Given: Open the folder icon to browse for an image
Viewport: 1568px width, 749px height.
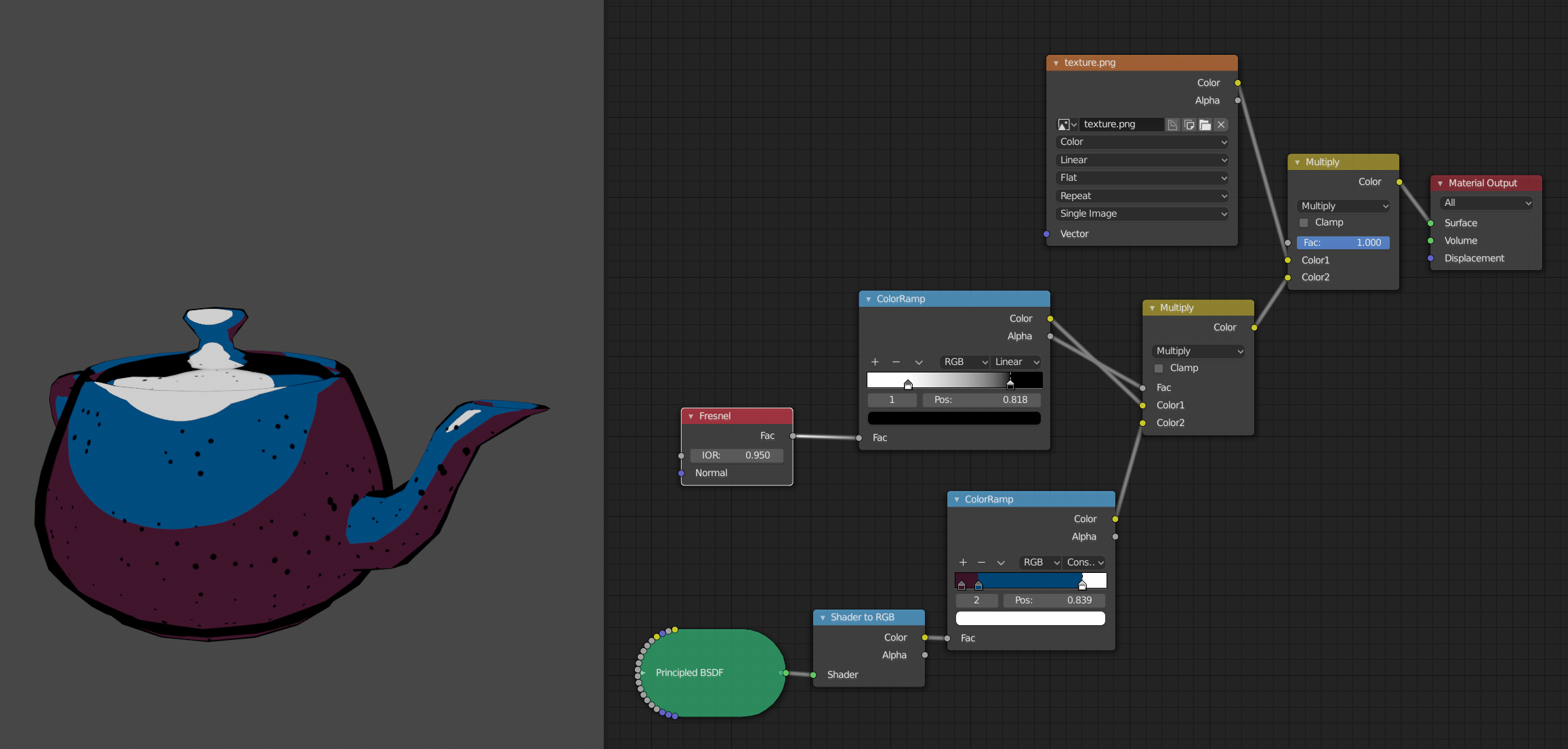Looking at the screenshot, I should coord(1205,125).
